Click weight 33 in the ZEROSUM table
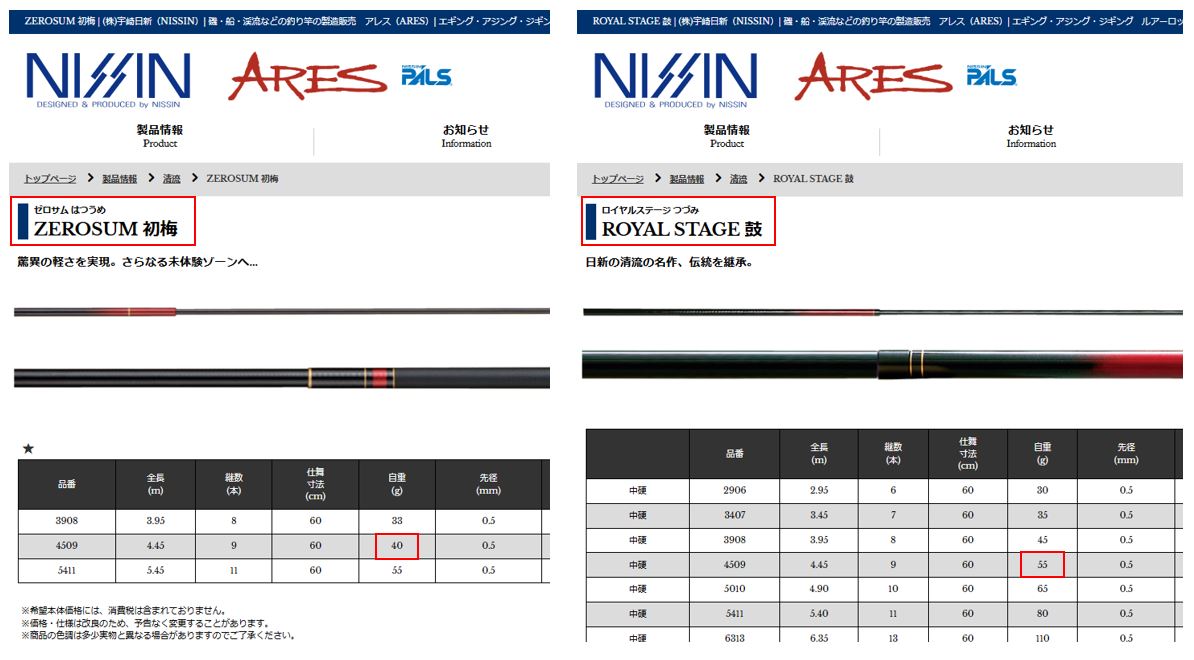The height and width of the screenshot is (660, 1194). tap(397, 521)
